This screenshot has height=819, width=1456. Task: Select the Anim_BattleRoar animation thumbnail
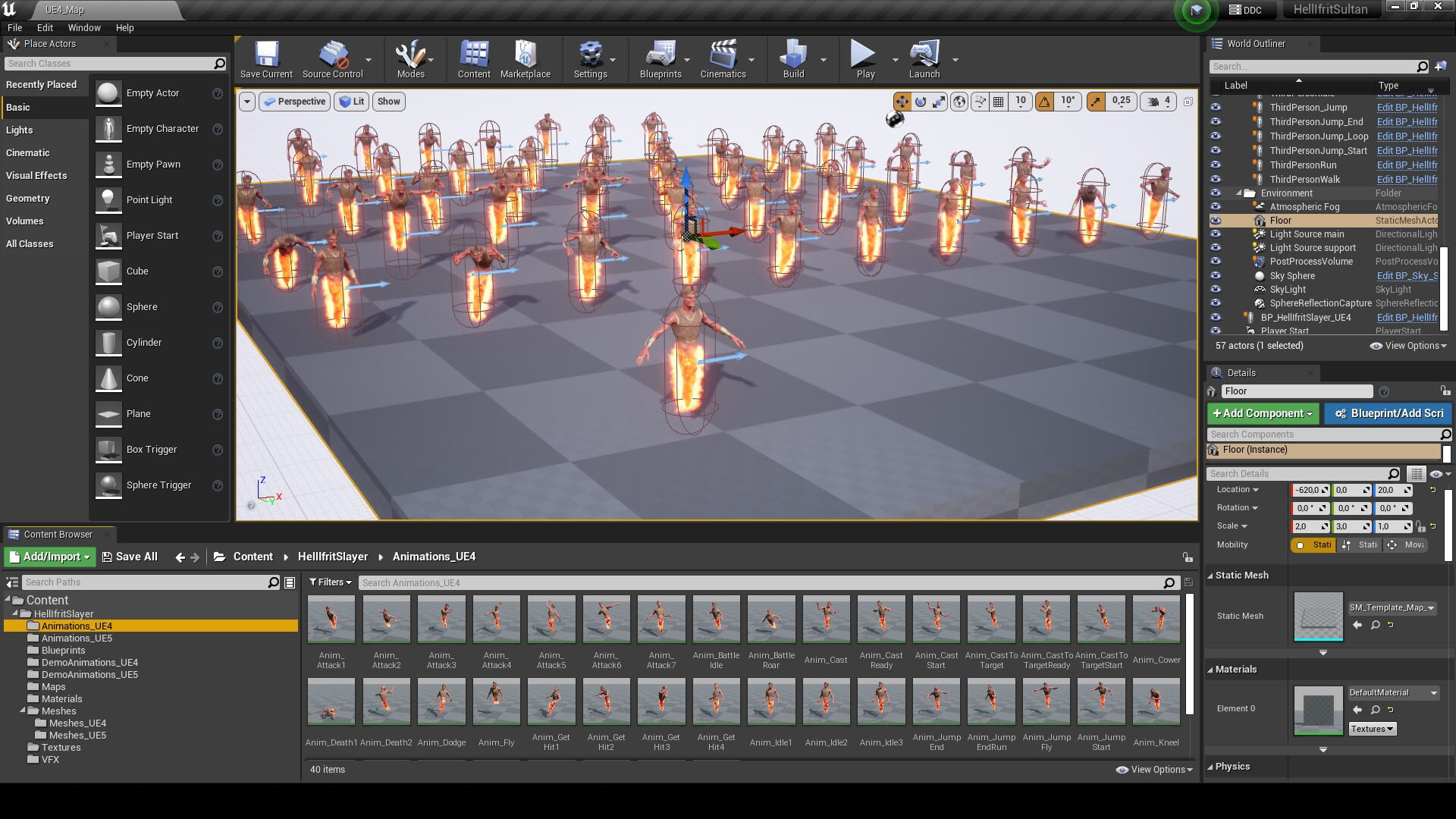(x=770, y=620)
